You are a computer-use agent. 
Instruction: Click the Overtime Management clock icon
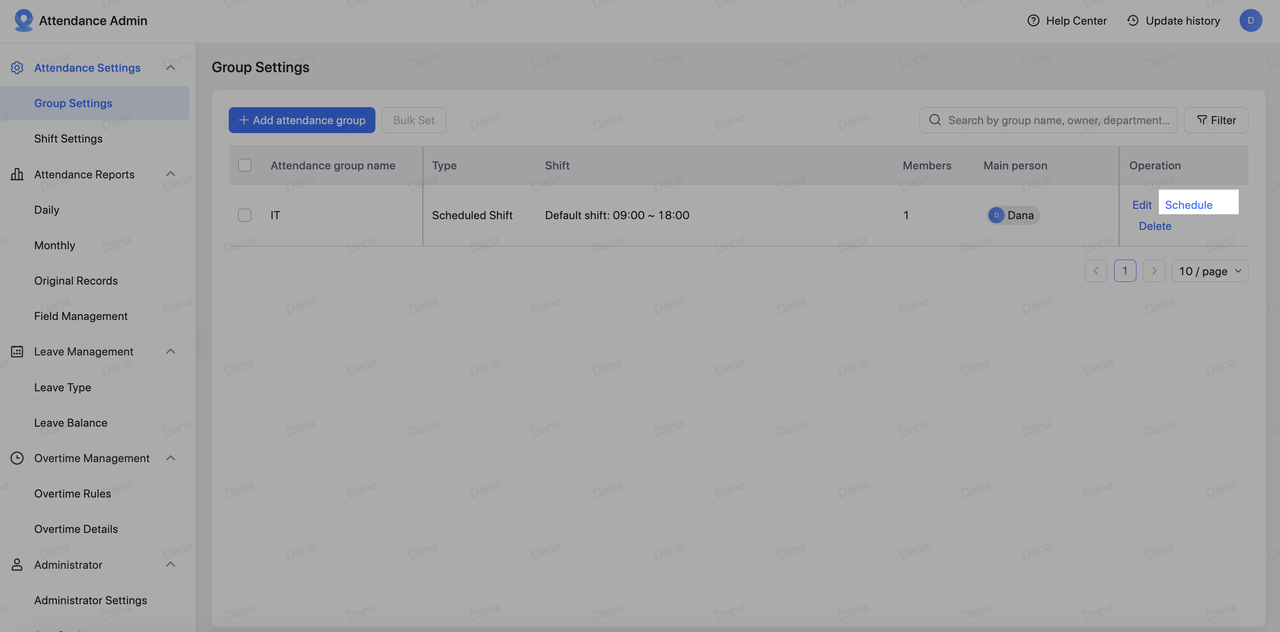click(x=17, y=458)
